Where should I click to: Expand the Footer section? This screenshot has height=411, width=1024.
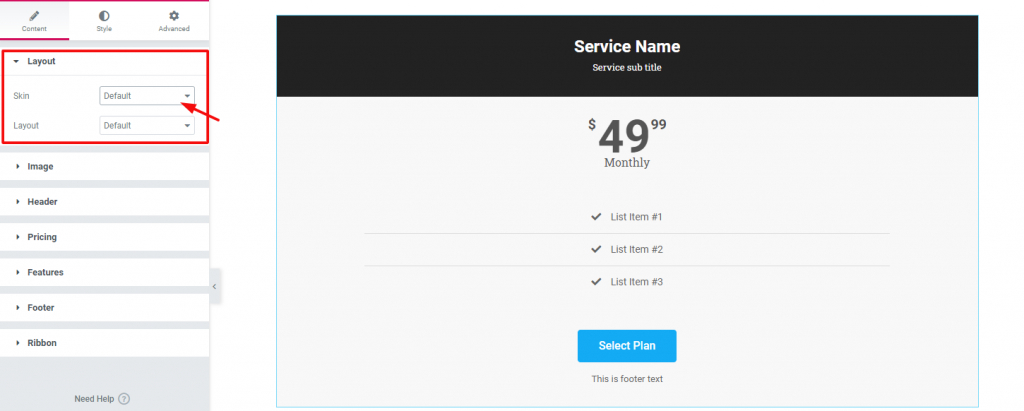coord(41,307)
